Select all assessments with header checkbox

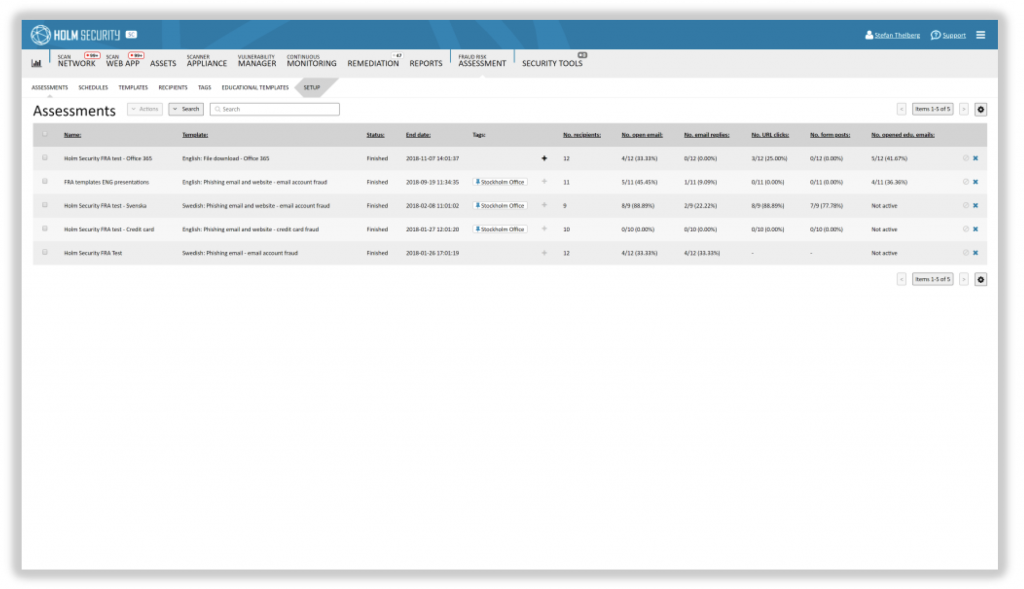(x=45, y=134)
